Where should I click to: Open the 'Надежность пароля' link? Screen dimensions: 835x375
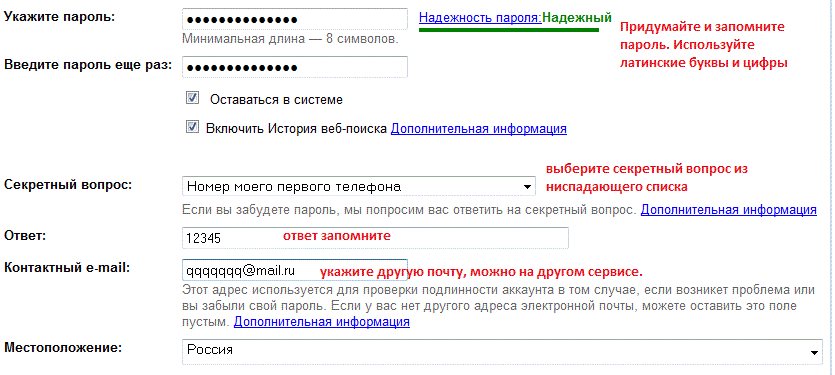pyautogui.click(x=480, y=18)
